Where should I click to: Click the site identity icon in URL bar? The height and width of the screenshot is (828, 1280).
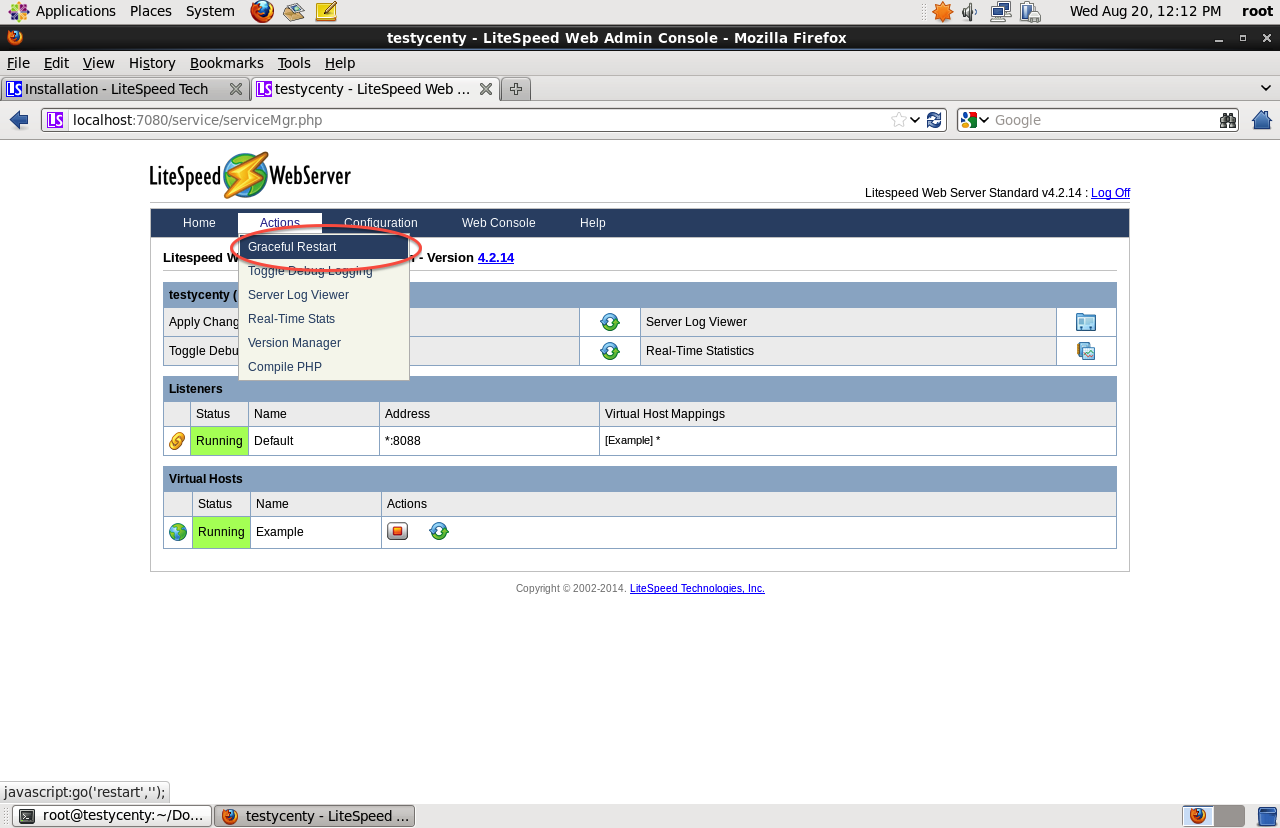coord(55,120)
